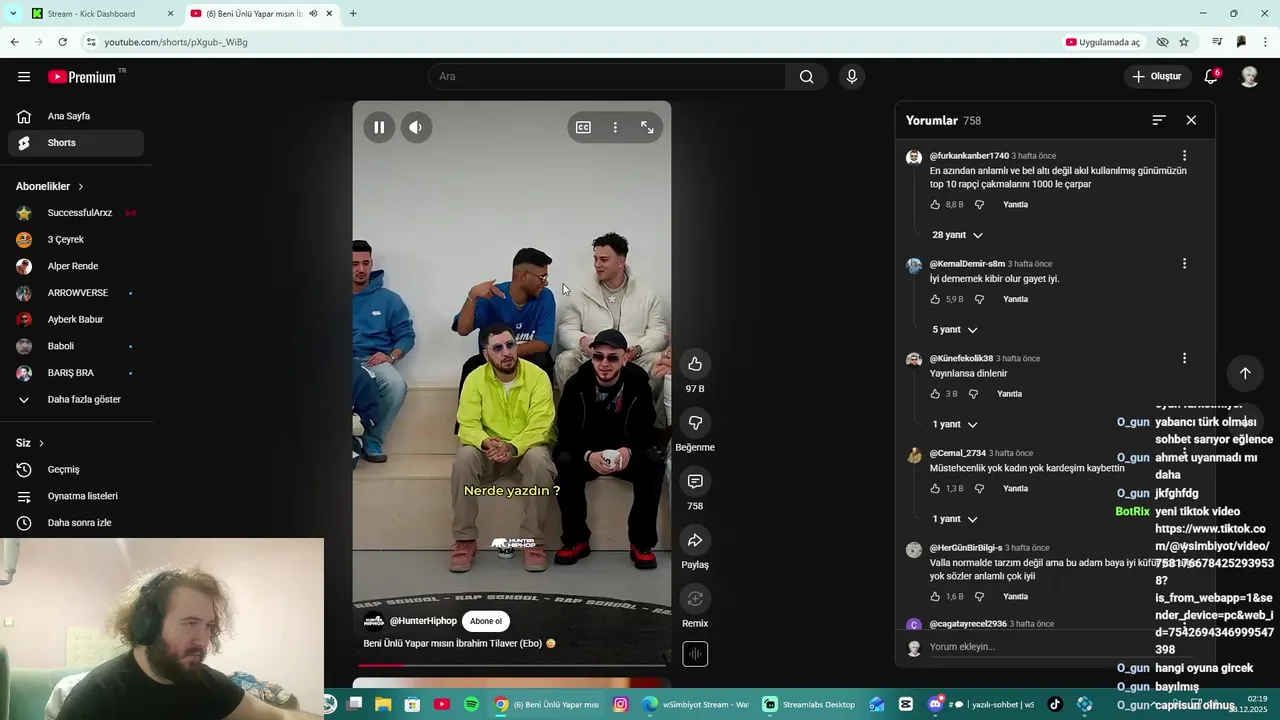Open a new browser tab

(353, 14)
